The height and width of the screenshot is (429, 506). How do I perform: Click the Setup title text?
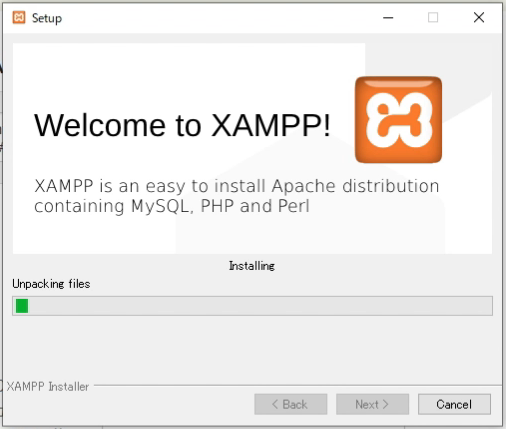[x=47, y=18]
